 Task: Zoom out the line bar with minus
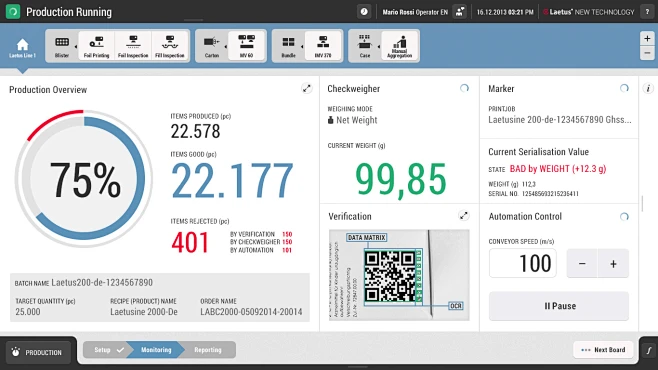pyautogui.click(x=647, y=53)
